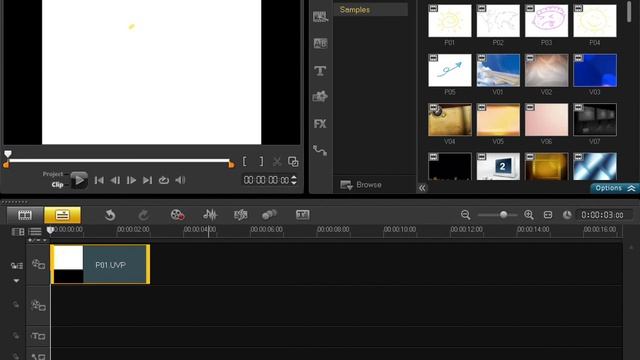Image resolution: width=640 pixels, height=360 pixels.
Task: Toggle Ripple Editing for the Video Track
Action: pyautogui.click(x=16, y=266)
